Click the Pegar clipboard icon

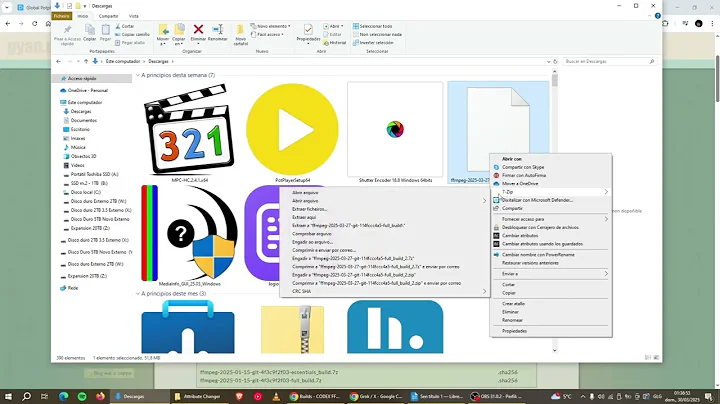pos(106,31)
